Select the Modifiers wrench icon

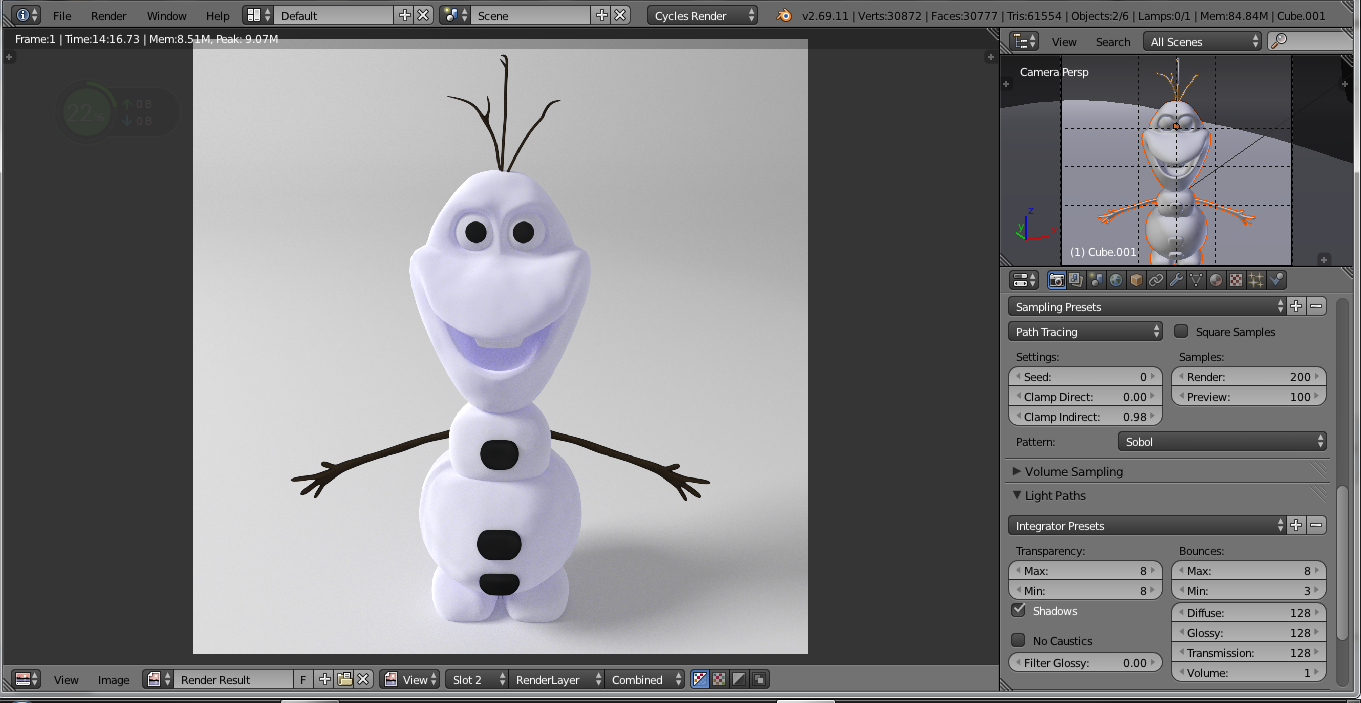coord(1176,280)
